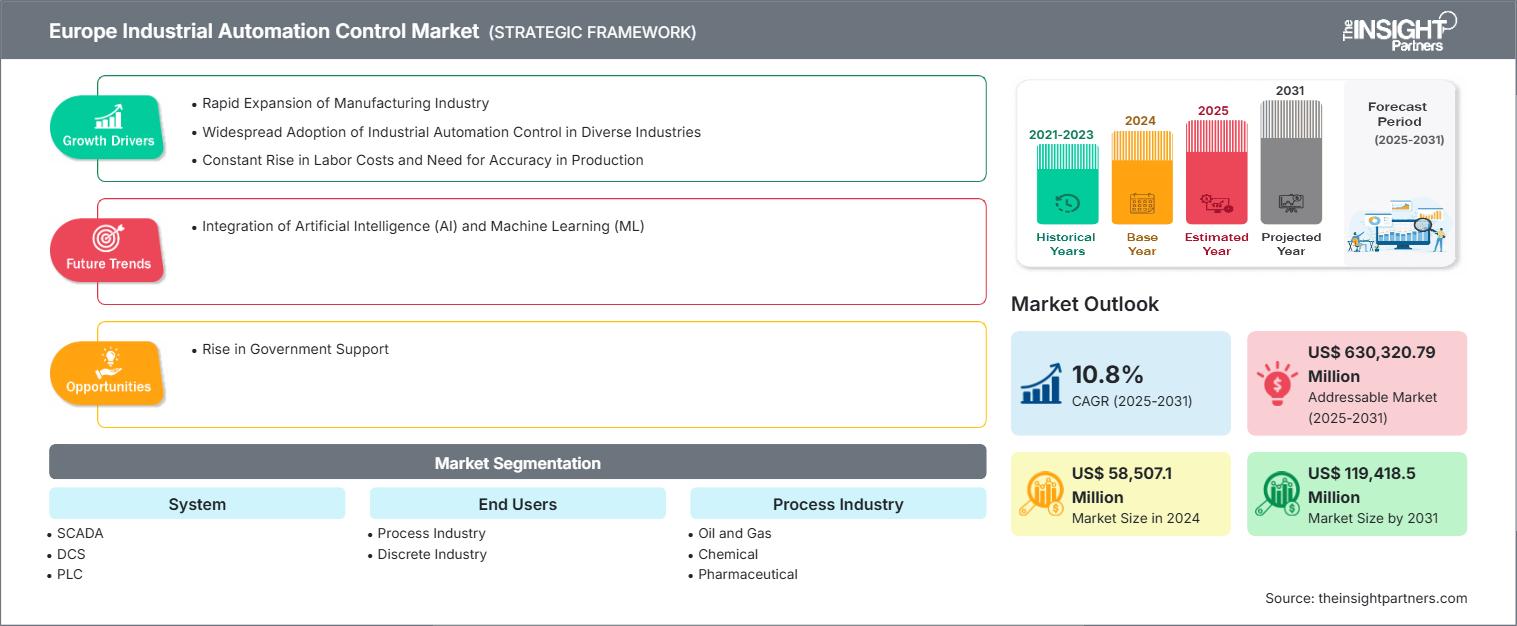This screenshot has width=1517, height=626.
Task: Click the CAGR rising chart icon
Action: click(x=1042, y=383)
